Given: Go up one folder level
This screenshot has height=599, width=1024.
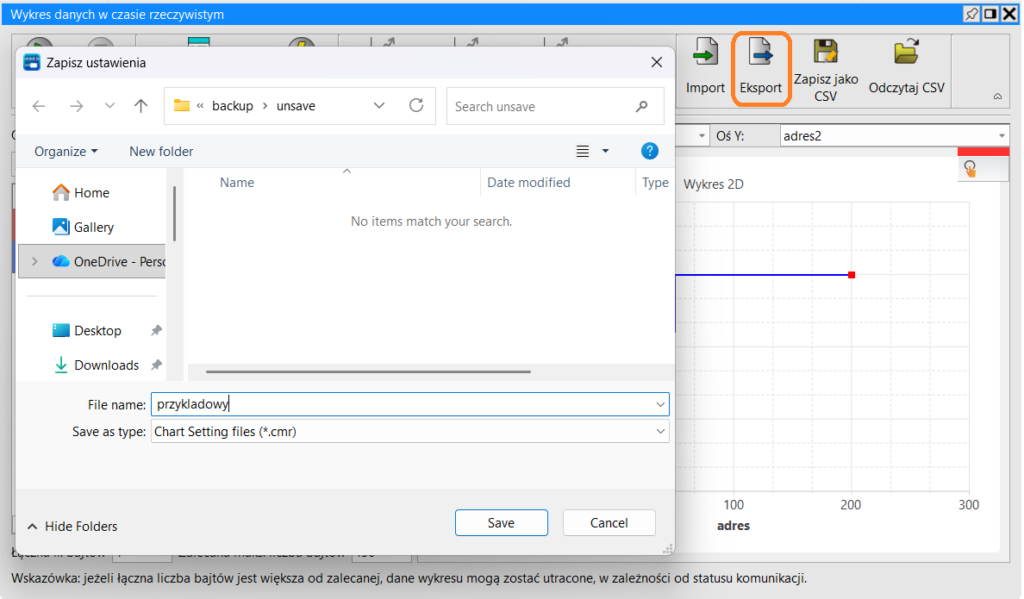Looking at the screenshot, I should [x=140, y=106].
